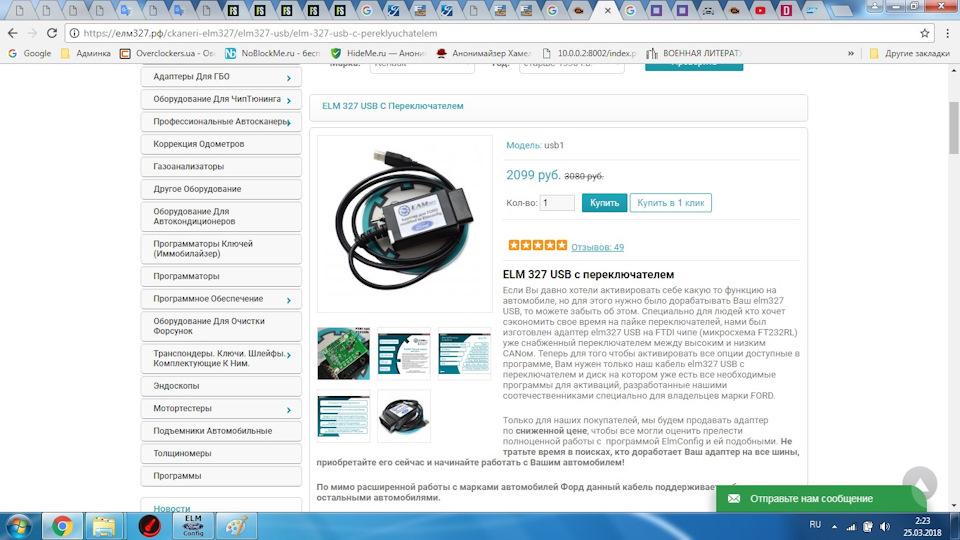Viewport: 960px width, 540px height.
Task: Open the ELM Config taskbar app
Action: (193, 527)
